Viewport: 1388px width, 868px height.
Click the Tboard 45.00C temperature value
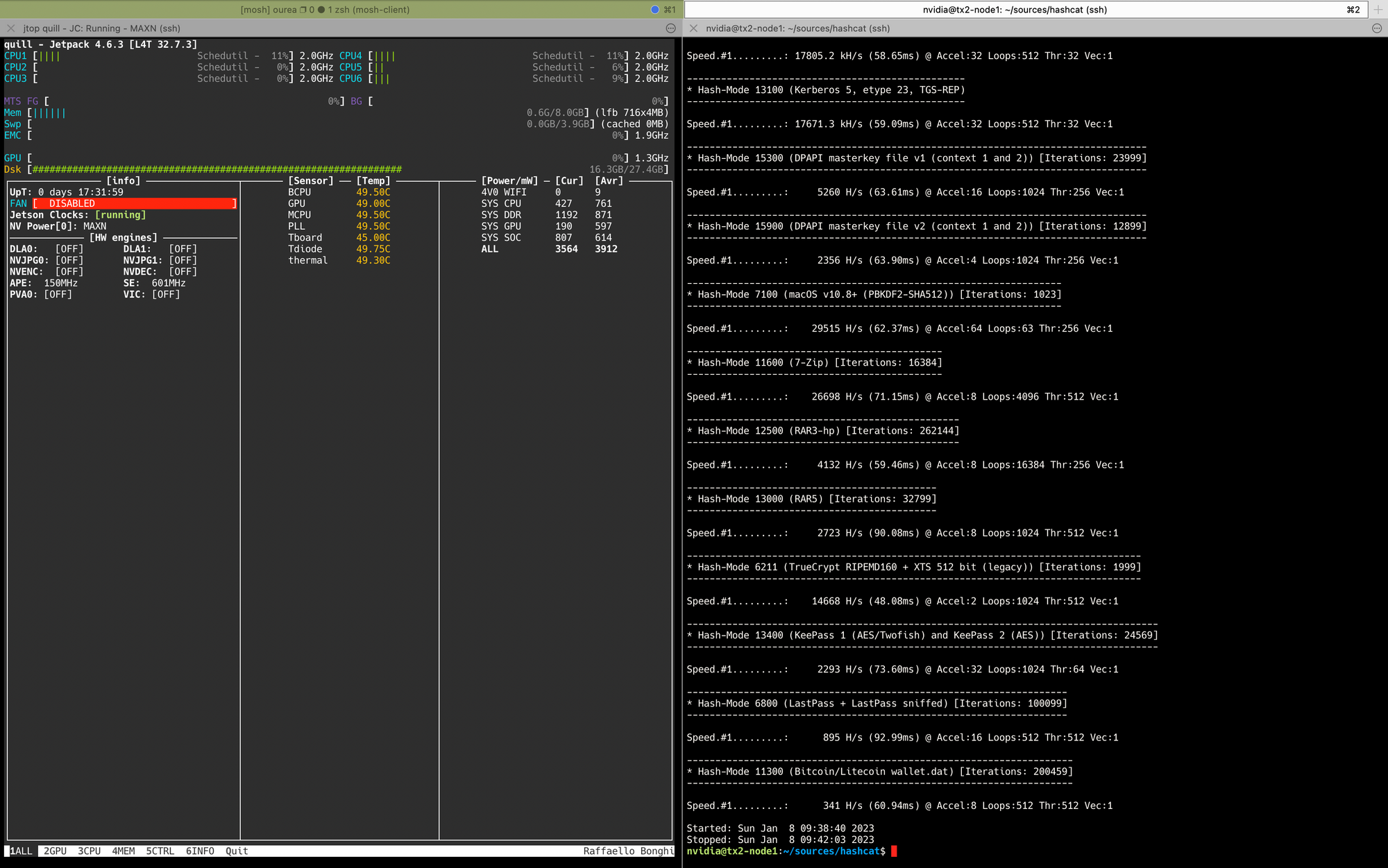click(x=373, y=237)
